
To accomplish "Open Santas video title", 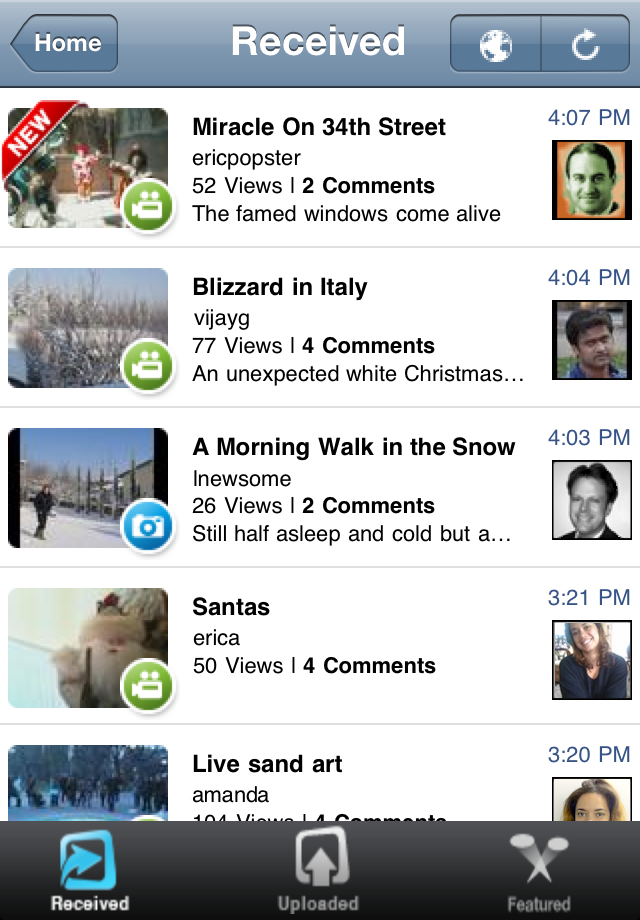I will [231, 607].
